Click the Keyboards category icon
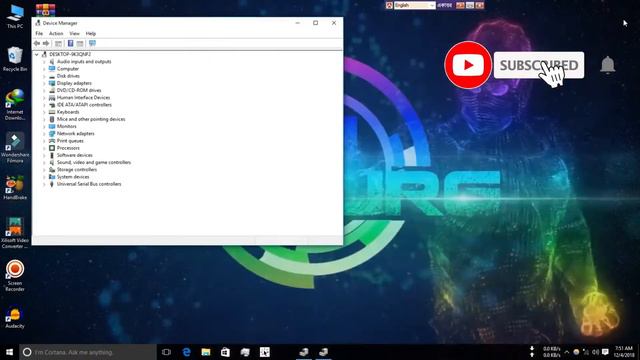Image resolution: width=640 pixels, height=360 pixels. pos(52,112)
